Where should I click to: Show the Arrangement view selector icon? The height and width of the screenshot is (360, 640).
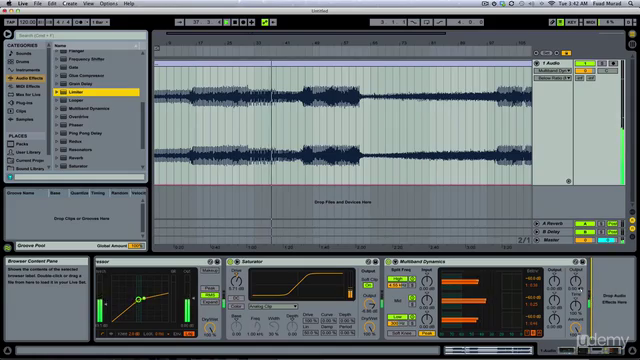(632, 34)
